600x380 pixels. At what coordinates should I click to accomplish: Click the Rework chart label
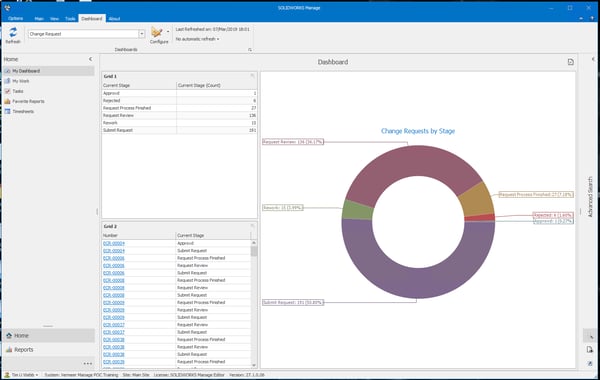pos(283,207)
